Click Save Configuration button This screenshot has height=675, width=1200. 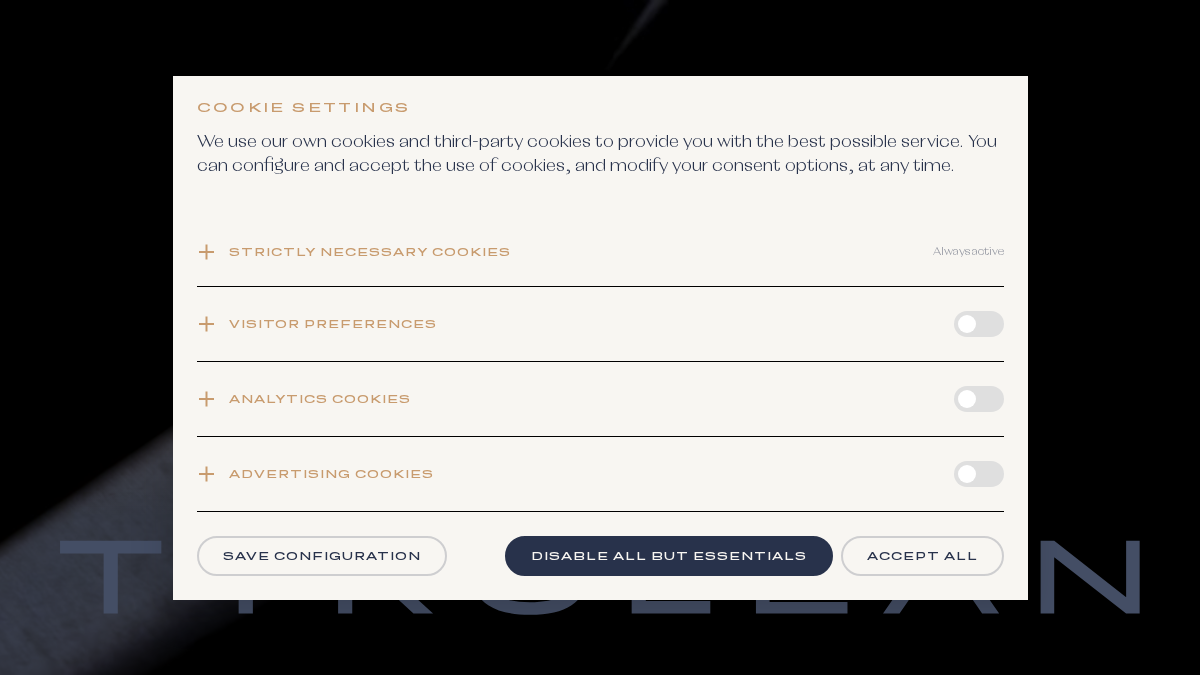322,556
